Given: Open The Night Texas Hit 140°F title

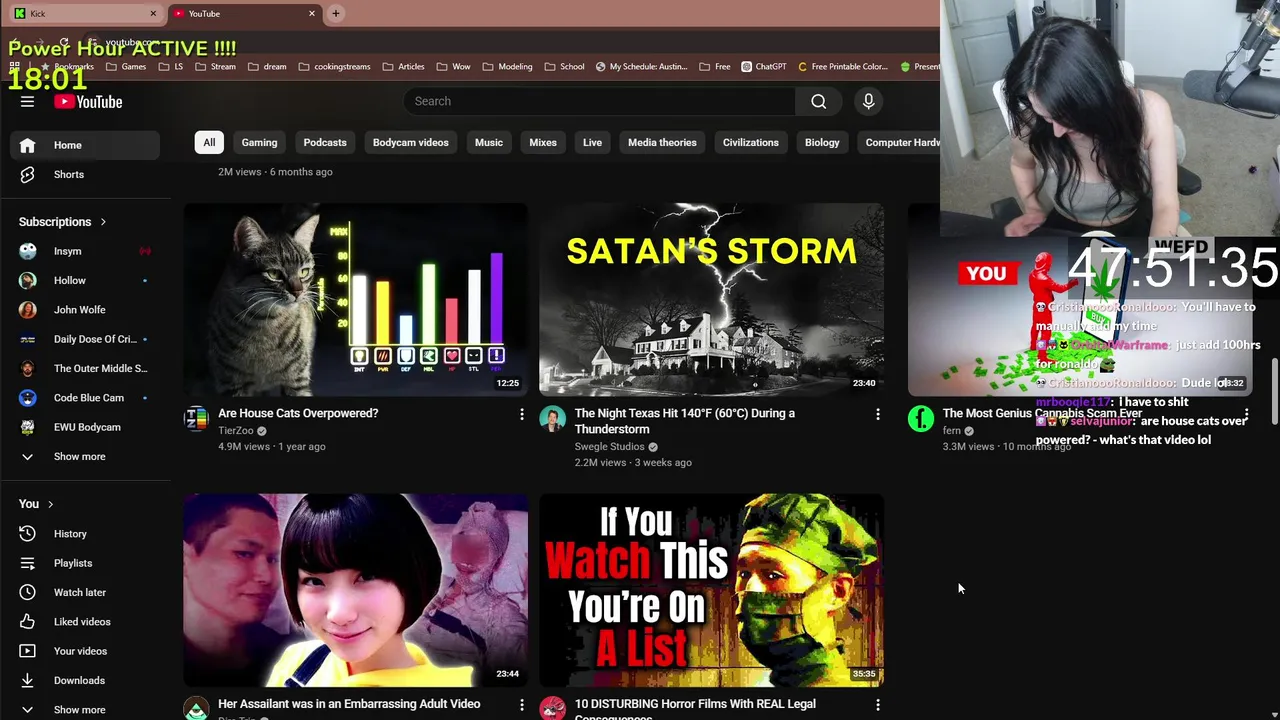Looking at the screenshot, I should tap(685, 421).
